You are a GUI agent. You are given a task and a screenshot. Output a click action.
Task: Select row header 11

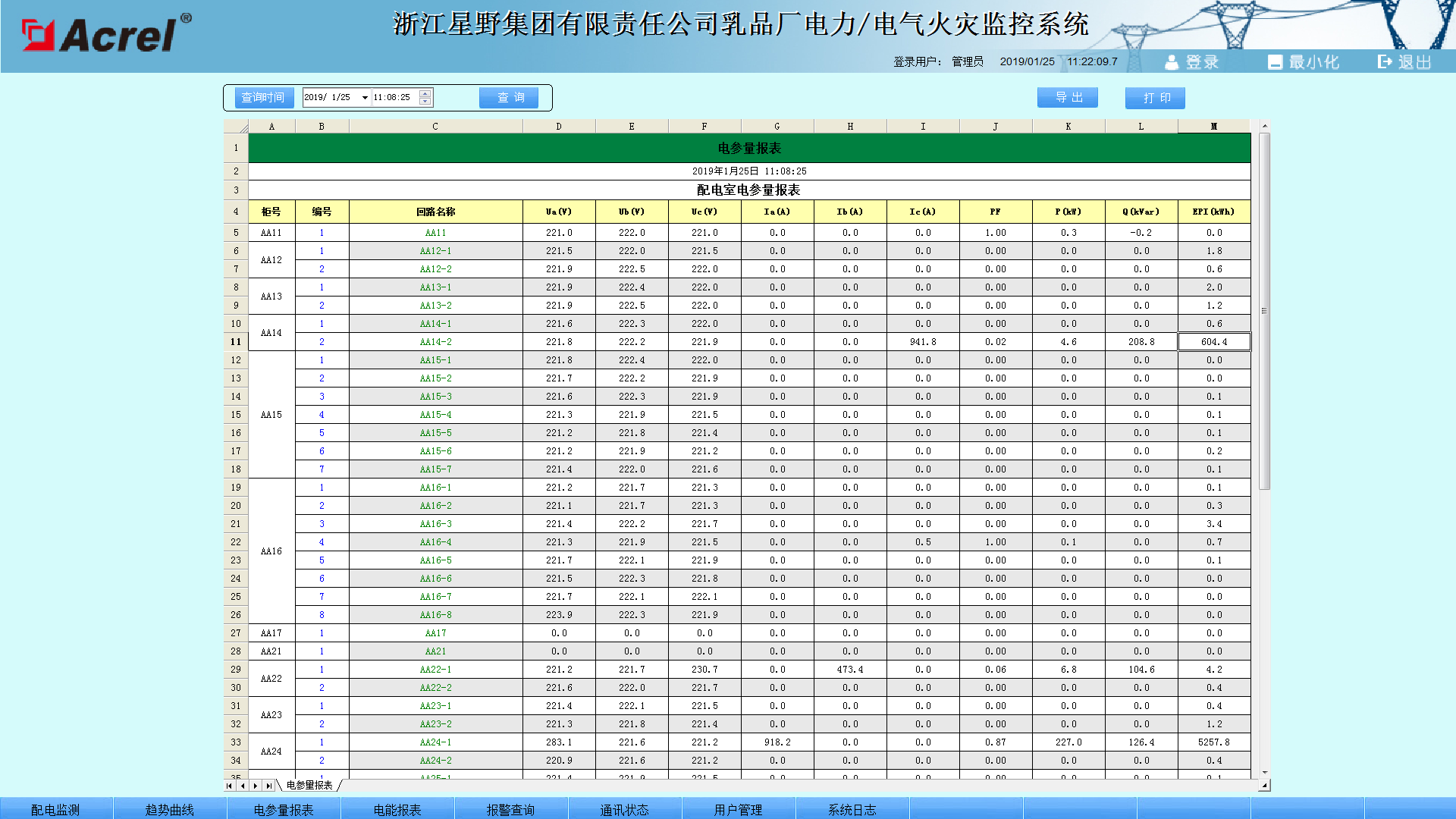[236, 342]
